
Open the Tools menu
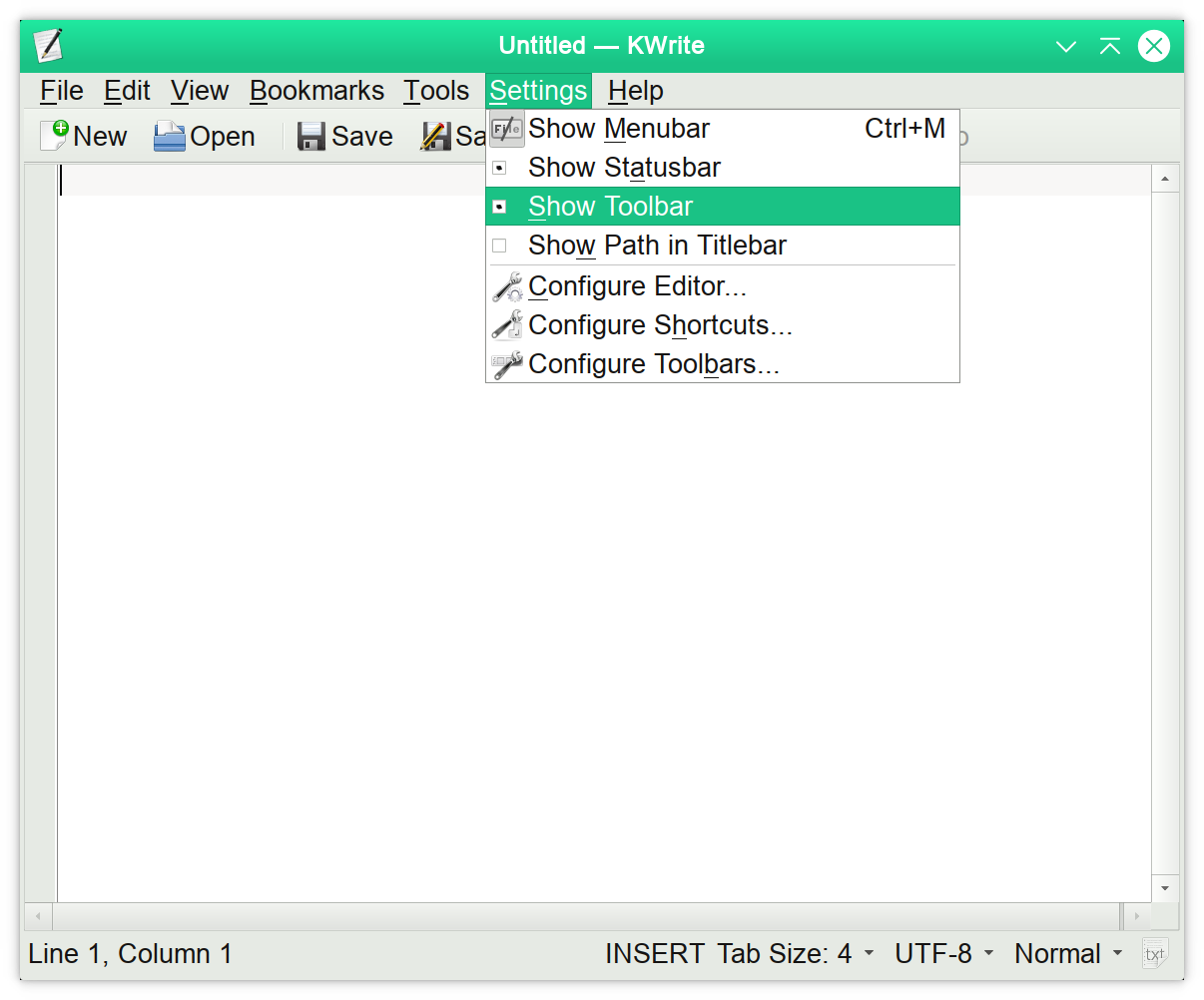[435, 91]
